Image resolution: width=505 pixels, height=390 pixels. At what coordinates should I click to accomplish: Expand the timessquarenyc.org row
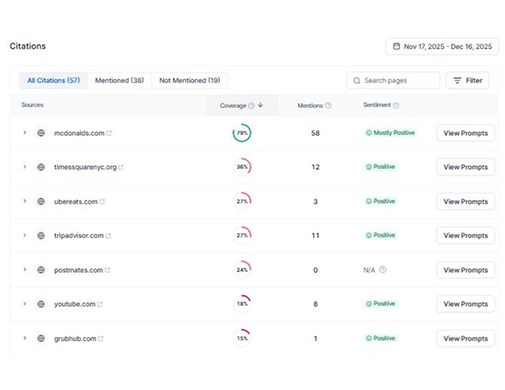point(25,167)
